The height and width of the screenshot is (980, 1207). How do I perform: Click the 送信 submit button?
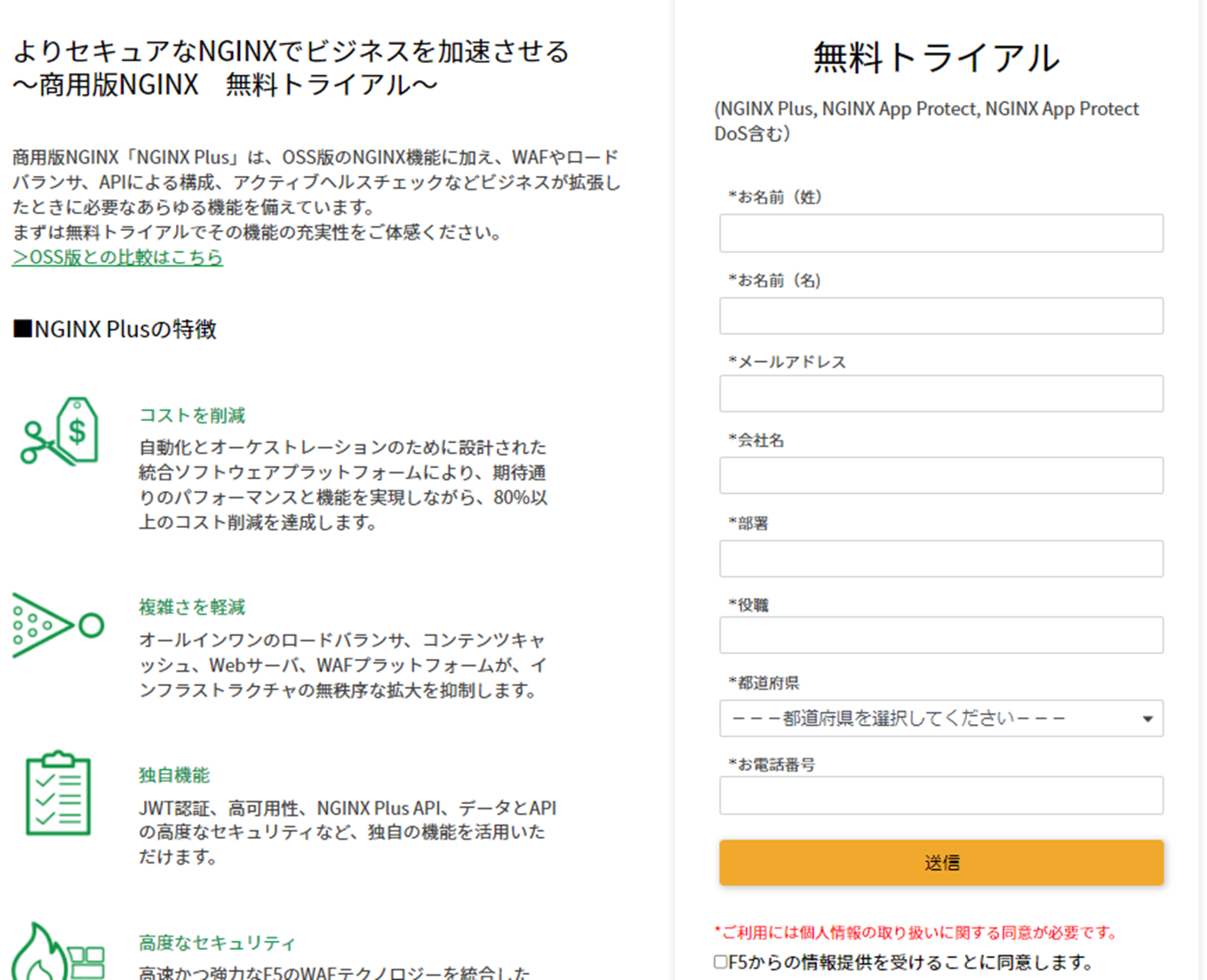click(x=941, y=863)
